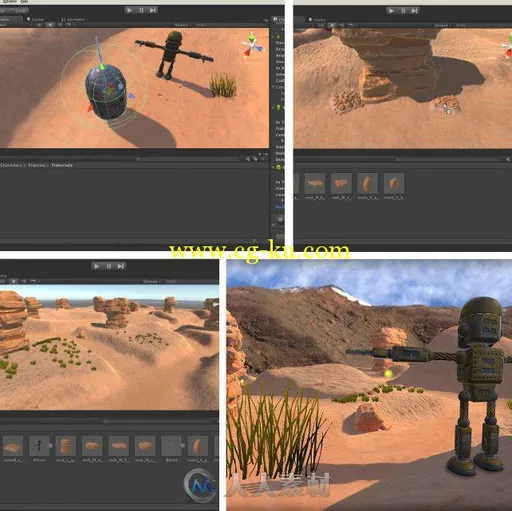This screenshot has width=512, height=511.
Task: Click Enemies folder in project breadcrumb
Action: pos(36,165)
